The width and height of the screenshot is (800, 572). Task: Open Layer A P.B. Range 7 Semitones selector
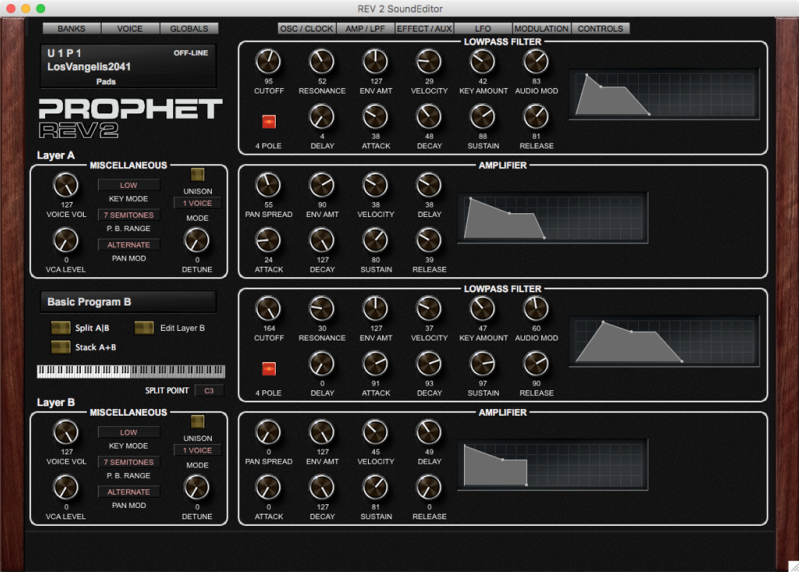(x=129, y=215)
